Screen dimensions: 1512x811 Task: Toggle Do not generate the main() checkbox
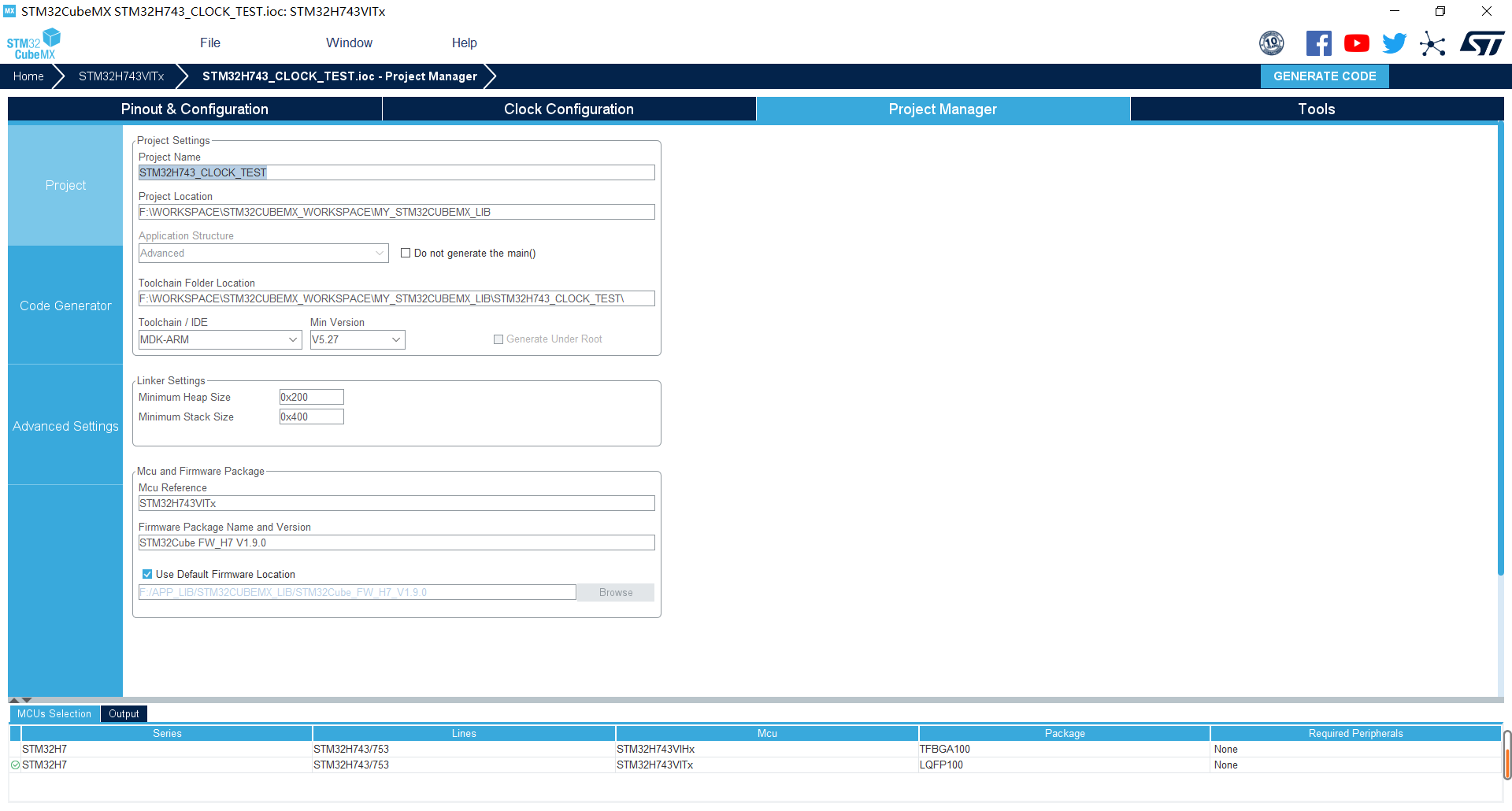click(406, 253)
